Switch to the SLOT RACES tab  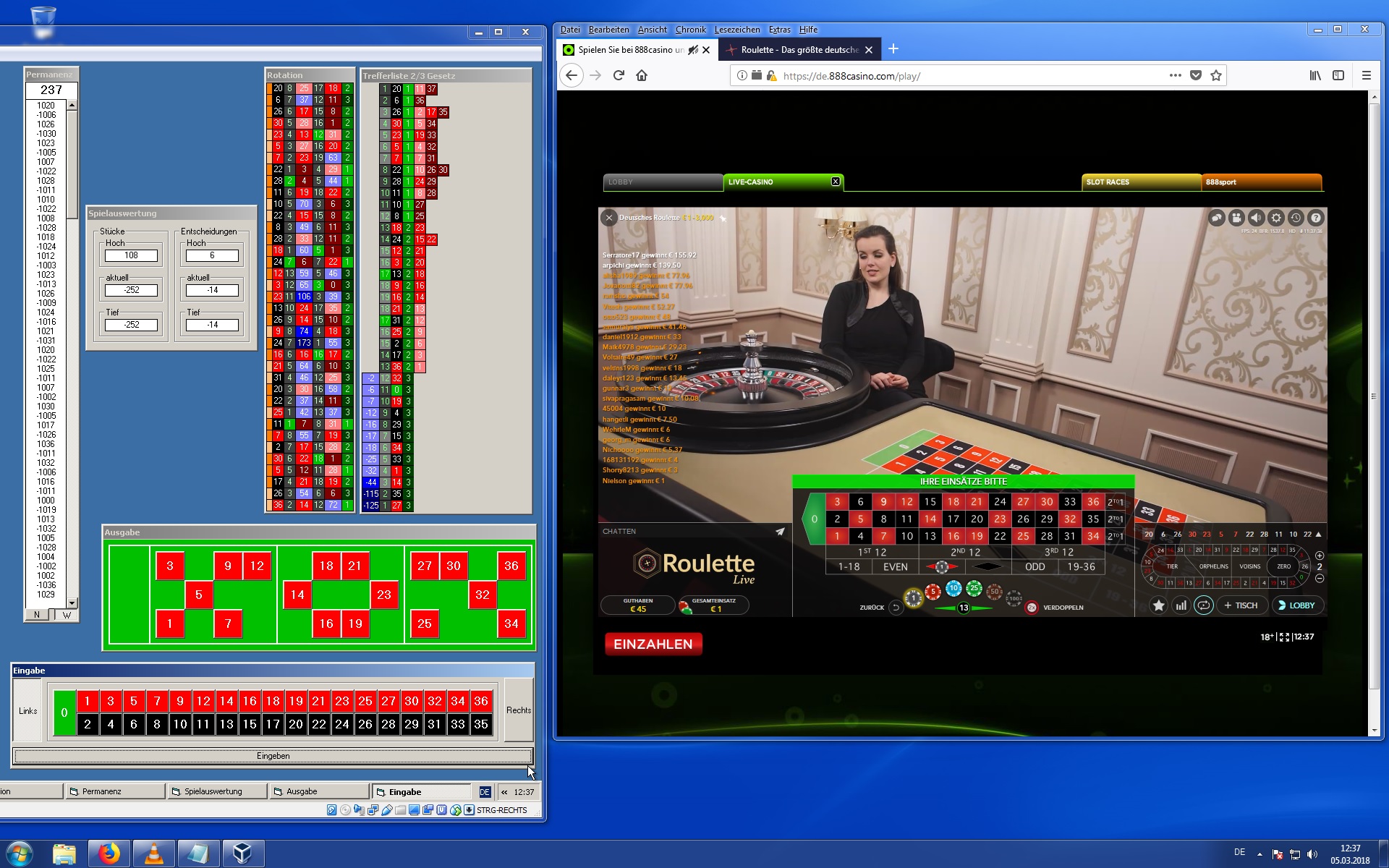1141,182
